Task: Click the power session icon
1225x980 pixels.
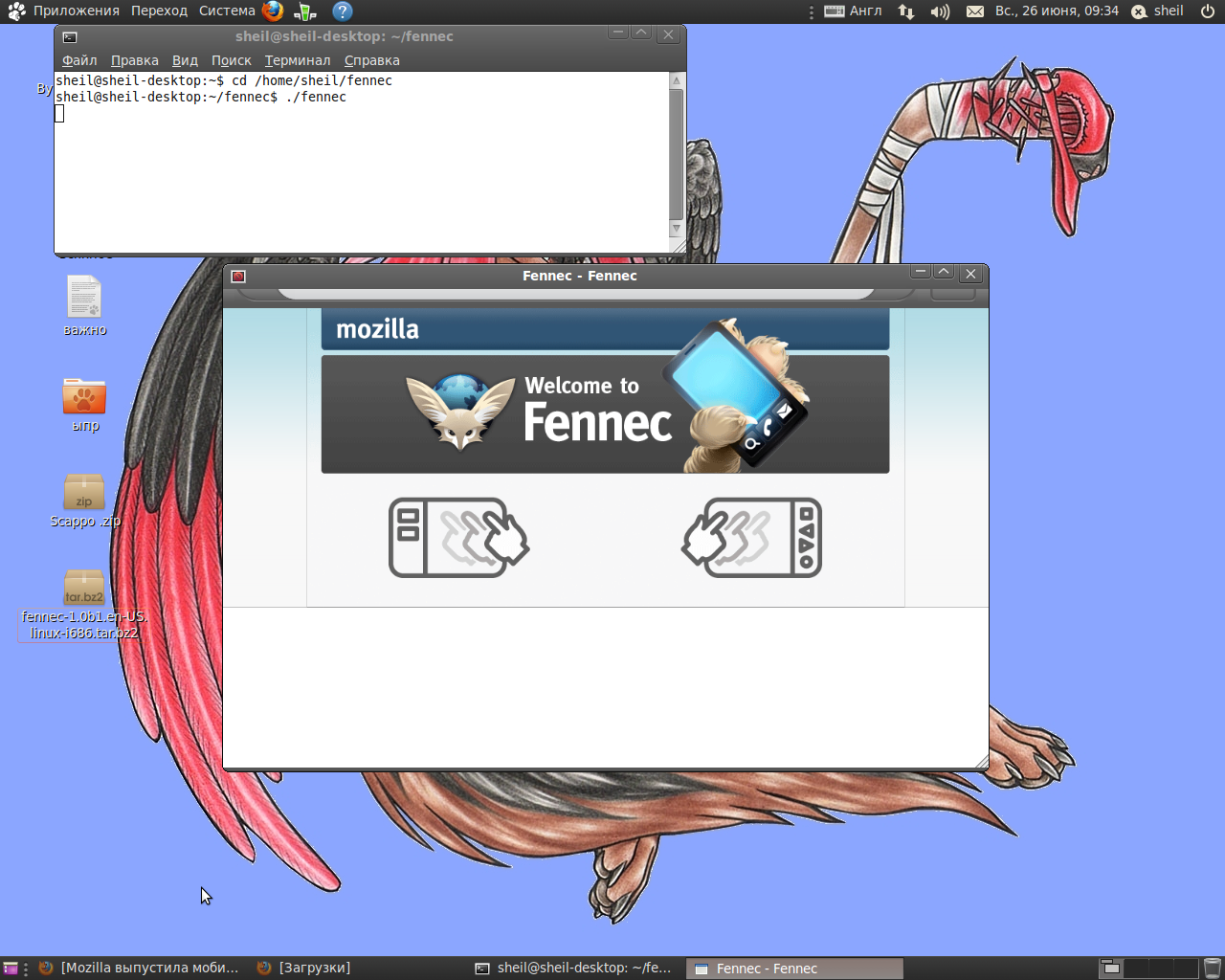Action: 1208,11
